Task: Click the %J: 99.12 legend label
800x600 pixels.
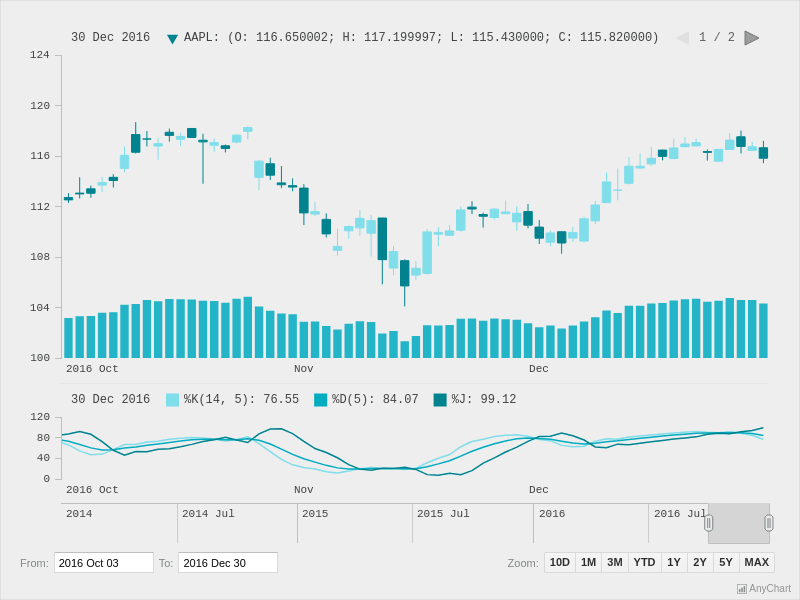Action: (484, 399)
